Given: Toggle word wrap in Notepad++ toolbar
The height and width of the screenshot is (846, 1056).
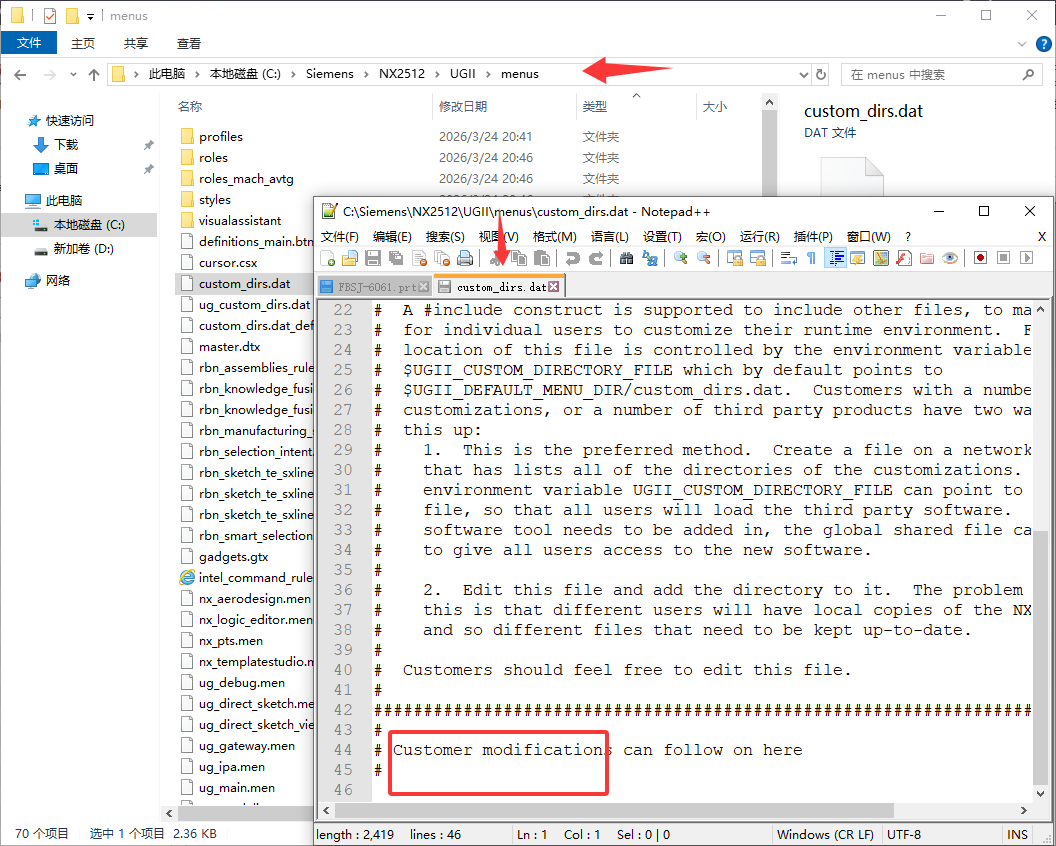Looking at the screenshot, I should coord(789,258).
